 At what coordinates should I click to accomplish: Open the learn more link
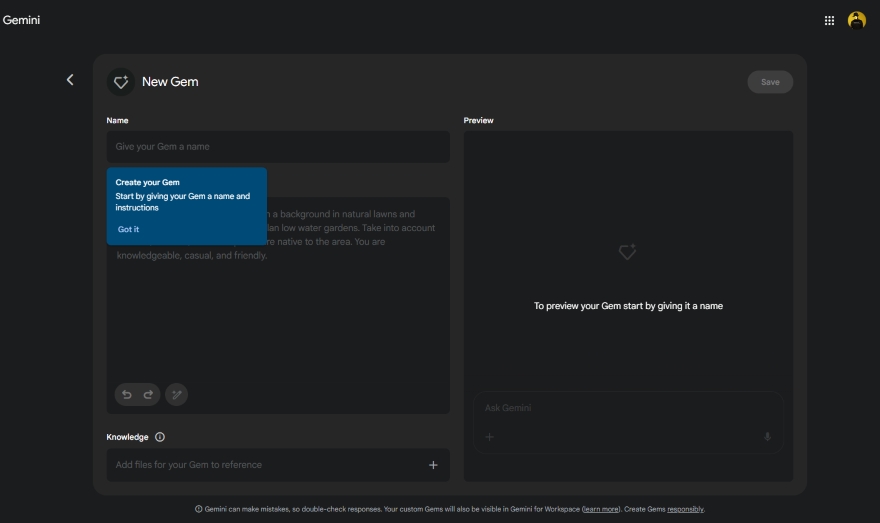tap(601, 509)
